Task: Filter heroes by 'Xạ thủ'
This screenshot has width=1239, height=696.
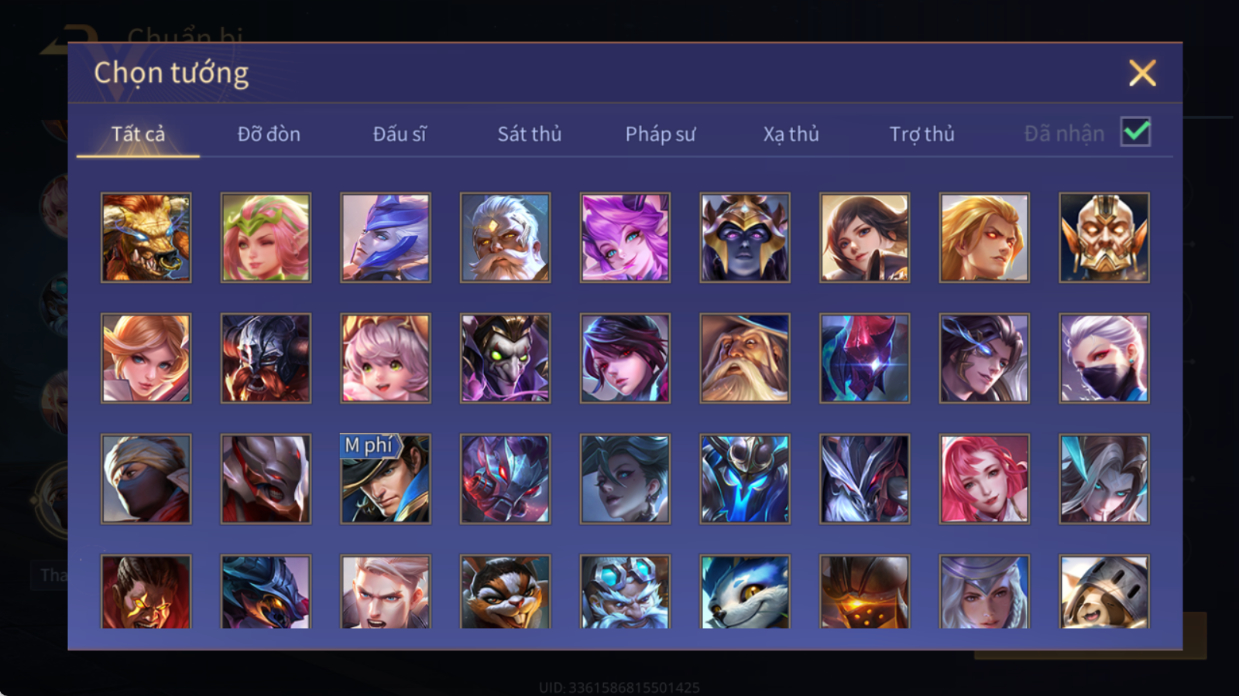Action: point(791,134)
